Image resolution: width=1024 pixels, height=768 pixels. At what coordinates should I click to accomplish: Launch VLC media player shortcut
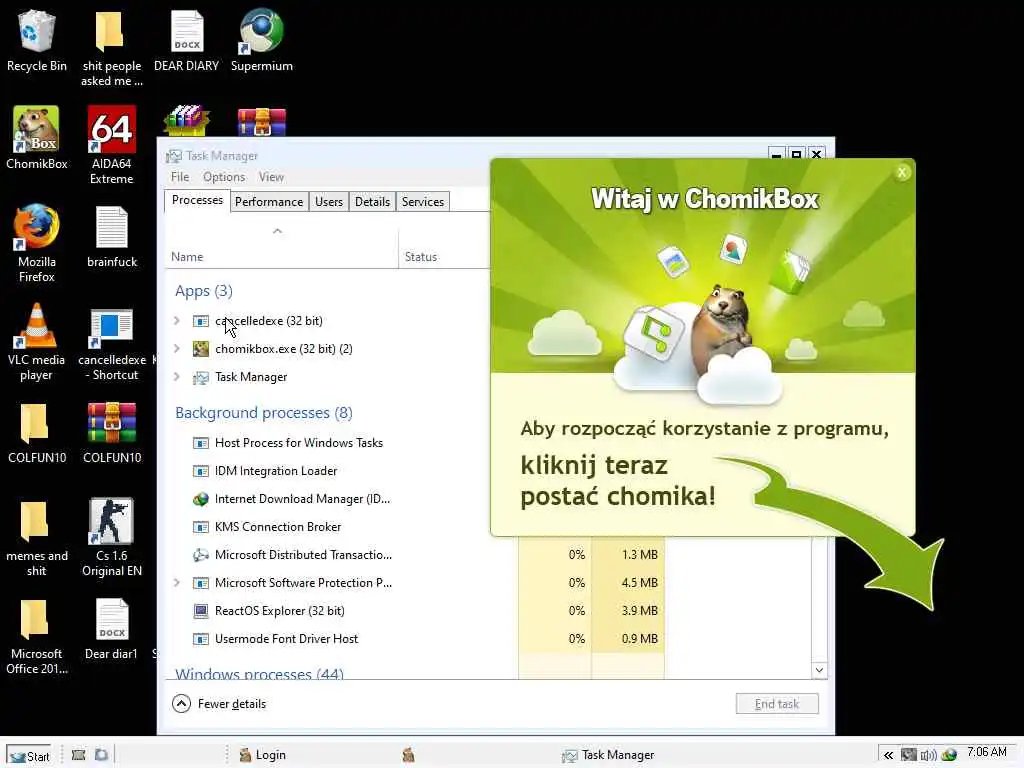click(x=37, y=341)
